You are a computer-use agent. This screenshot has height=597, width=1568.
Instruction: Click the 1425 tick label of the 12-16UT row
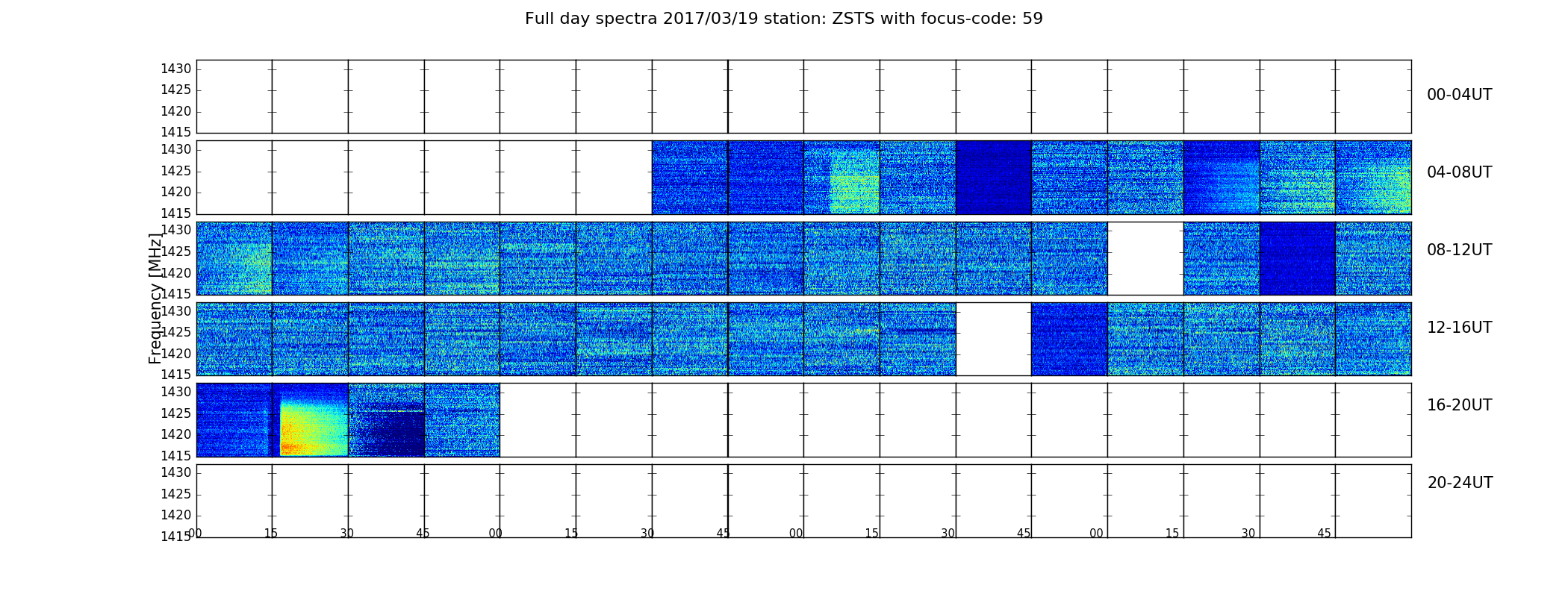[x=176, y=332]
